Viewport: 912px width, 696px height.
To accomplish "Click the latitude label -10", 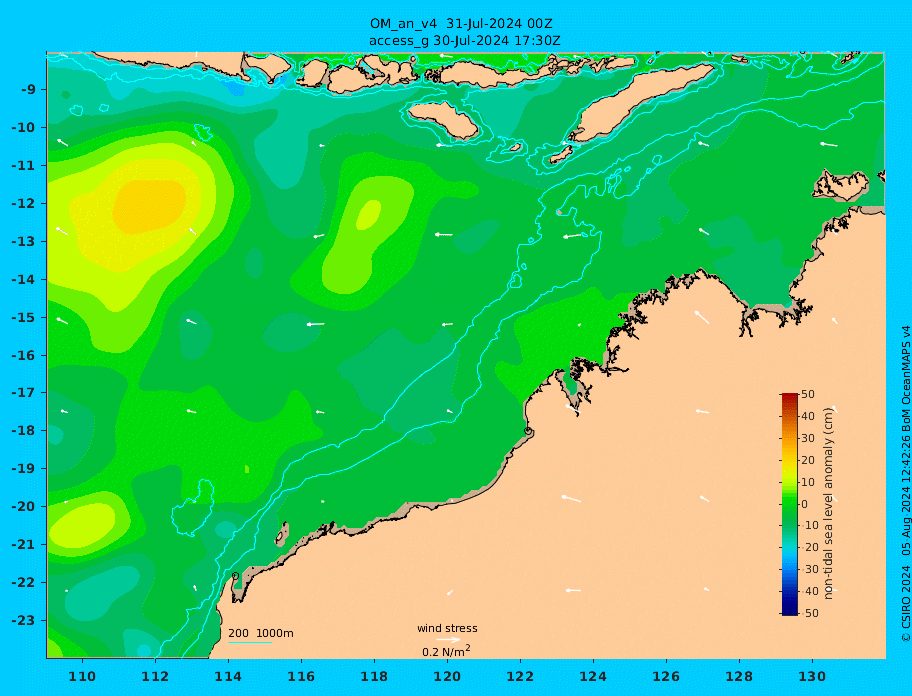I will pos(23,127).
